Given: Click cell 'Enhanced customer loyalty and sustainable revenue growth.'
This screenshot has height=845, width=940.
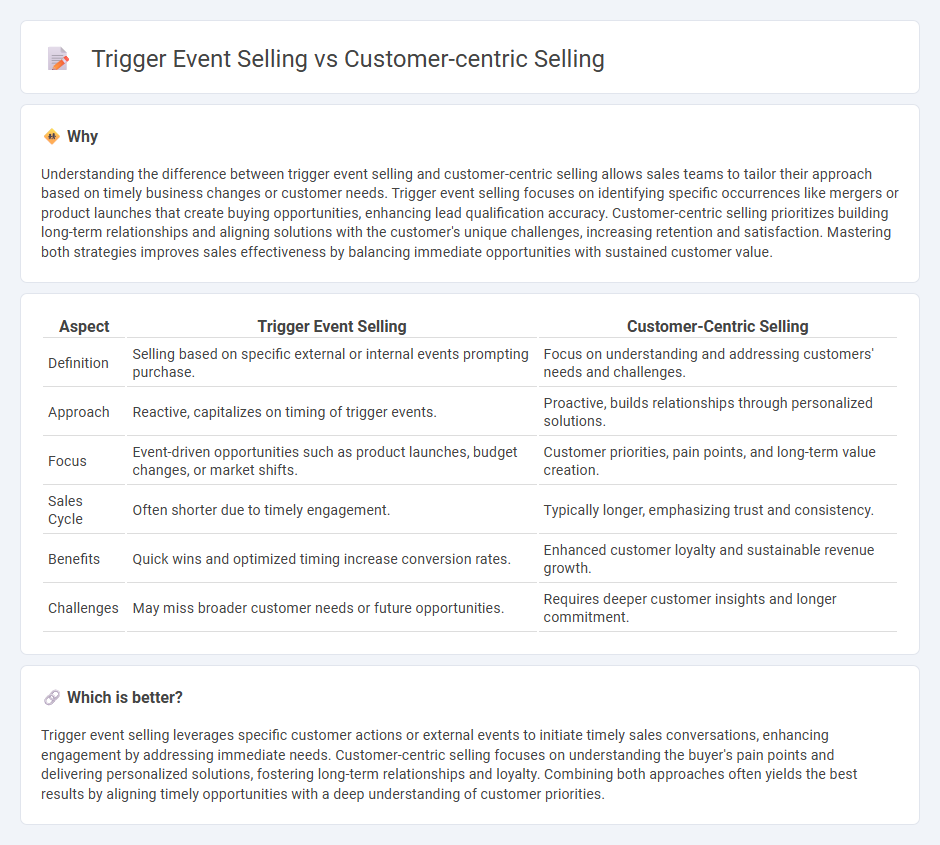Looking at the screenshot, I should (718, 559).
